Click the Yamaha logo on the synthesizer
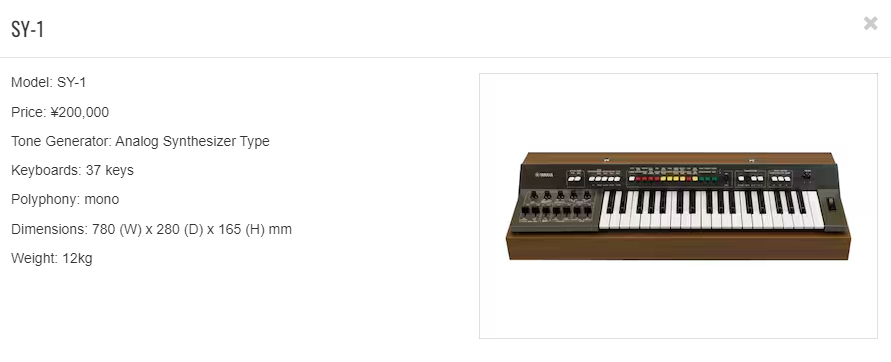 (544, 174)
